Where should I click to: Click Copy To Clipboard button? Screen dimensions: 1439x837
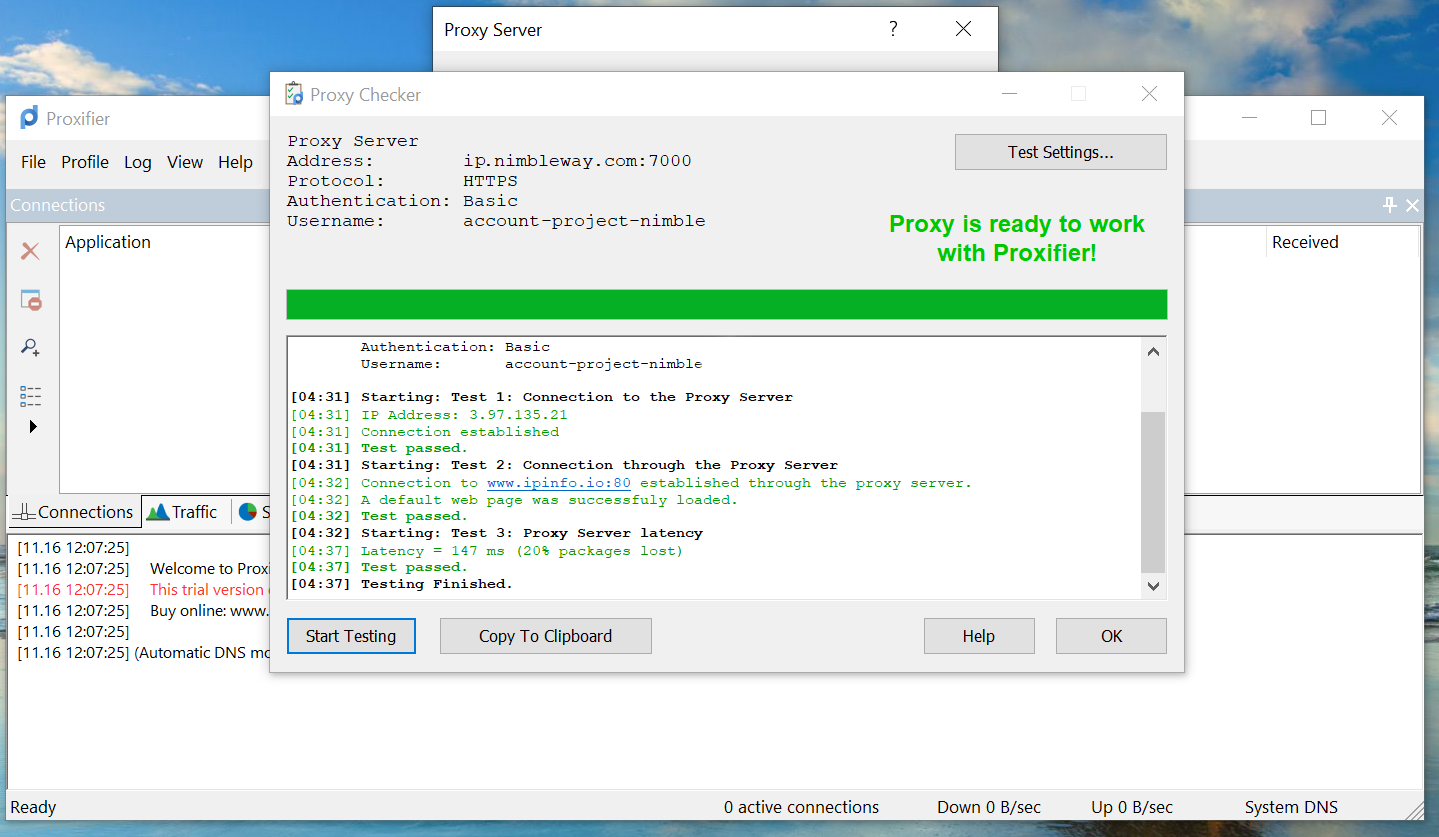pos(545,636)
